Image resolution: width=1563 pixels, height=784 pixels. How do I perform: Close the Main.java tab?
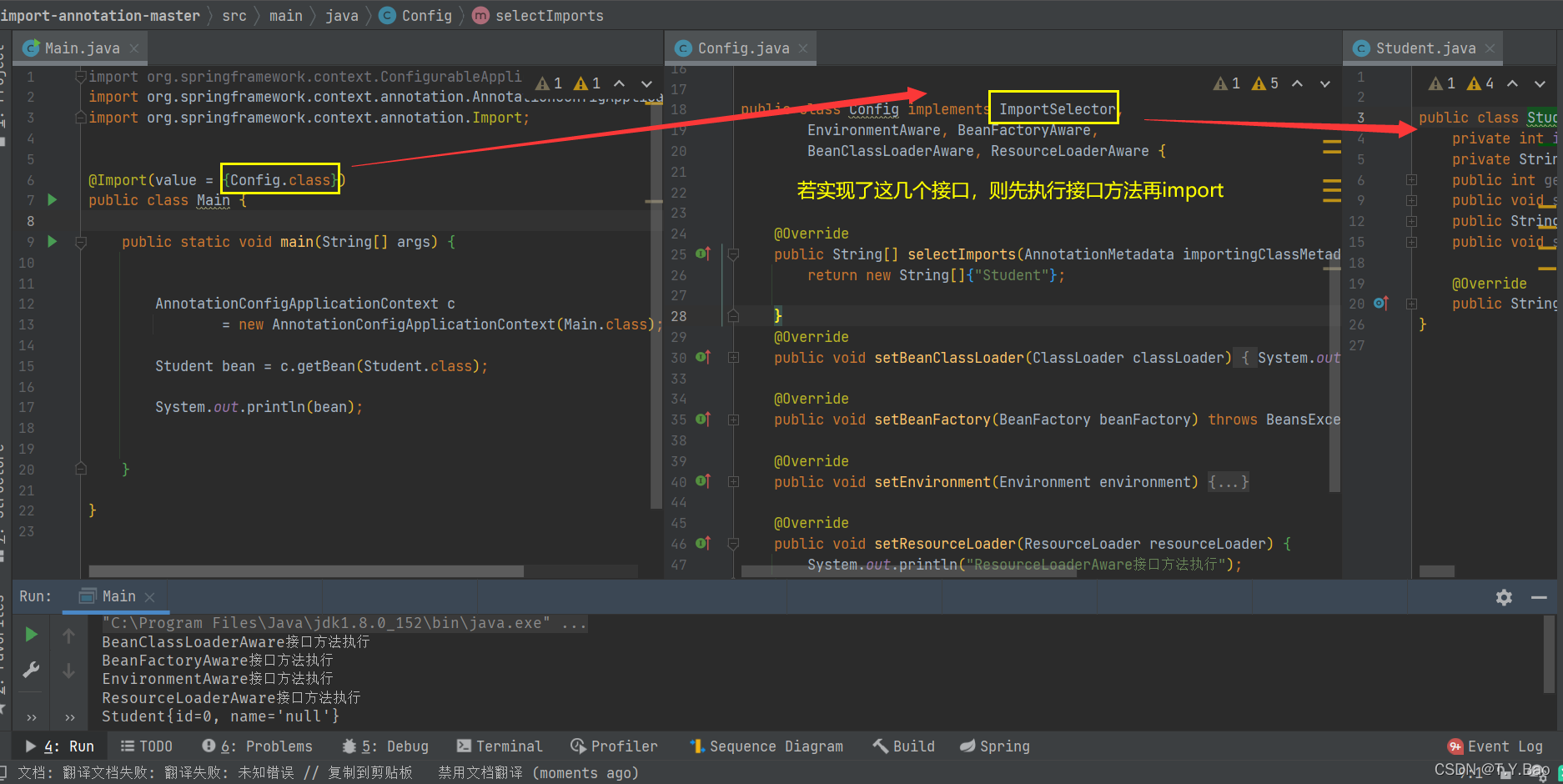coord(133,48)
